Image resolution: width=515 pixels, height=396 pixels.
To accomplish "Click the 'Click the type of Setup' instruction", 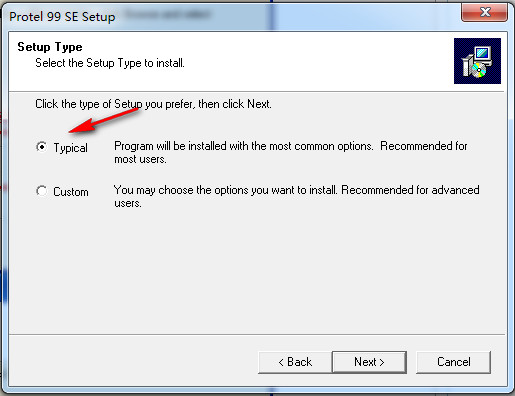I will [x=153, y=104].
